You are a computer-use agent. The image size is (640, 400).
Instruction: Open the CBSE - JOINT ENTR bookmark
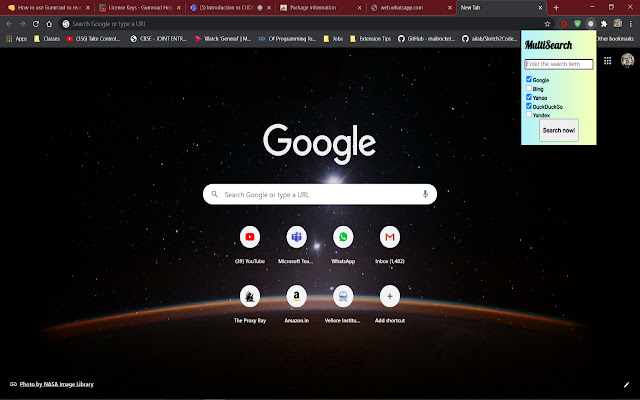pyautogui.click(x=158, y=39)
